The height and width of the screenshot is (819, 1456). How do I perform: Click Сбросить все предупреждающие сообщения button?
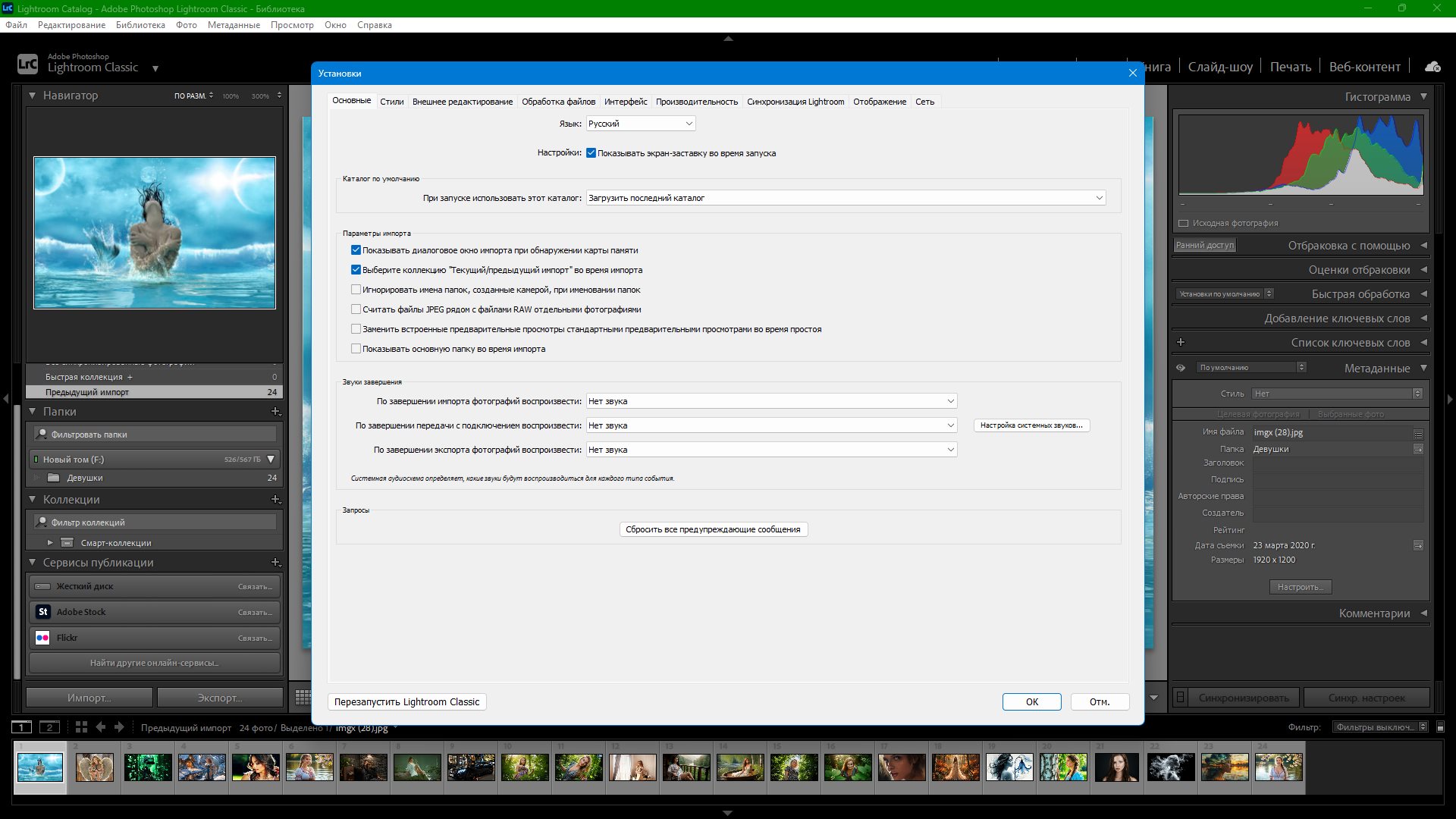(x=713, y=529)
